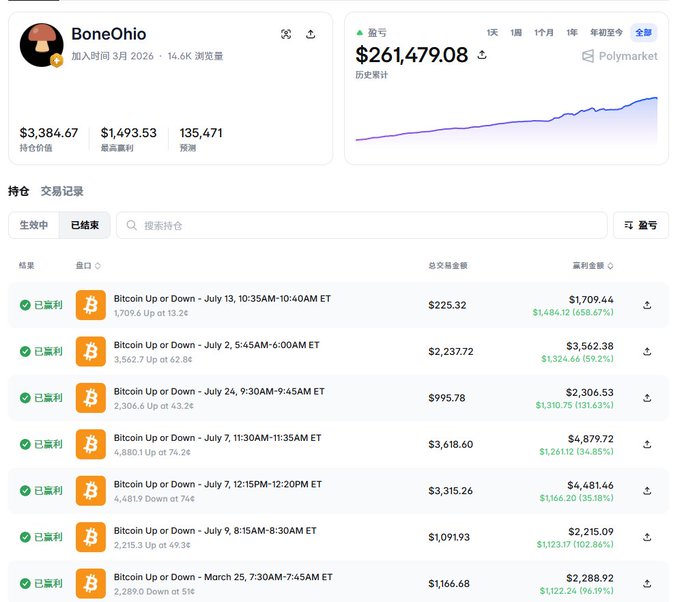Click the $3,384.67 持仓价值 value
Viewport: 680px width, 602px height.
[49, 133]
